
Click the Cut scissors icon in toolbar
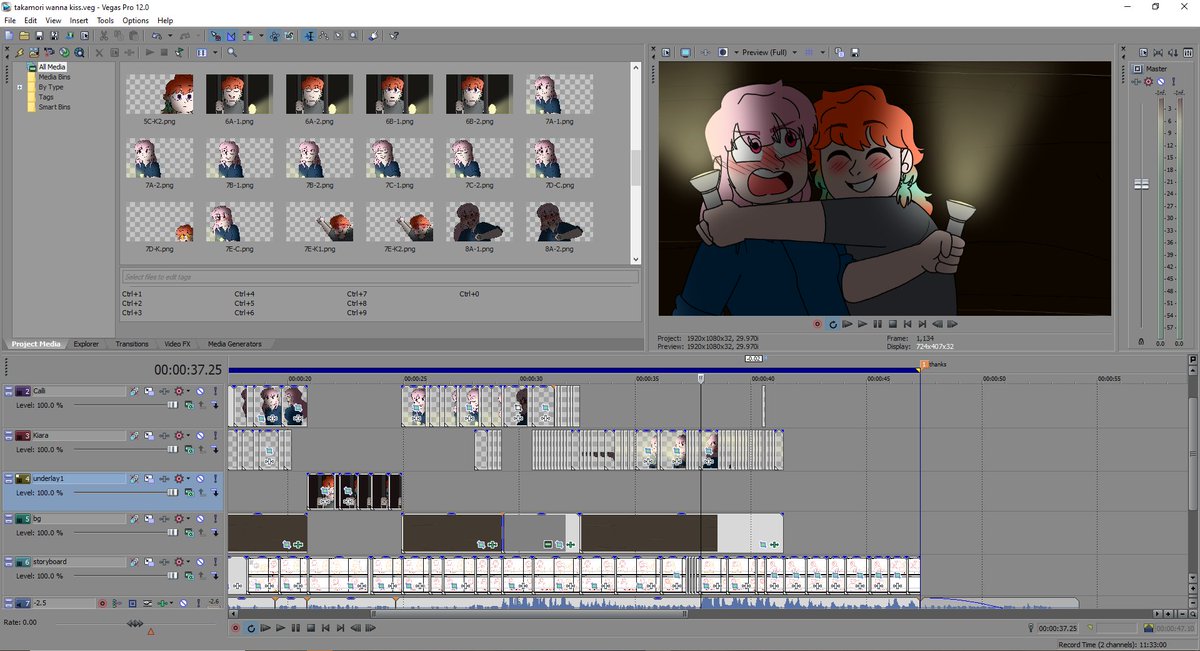click(x=104, y=35)
